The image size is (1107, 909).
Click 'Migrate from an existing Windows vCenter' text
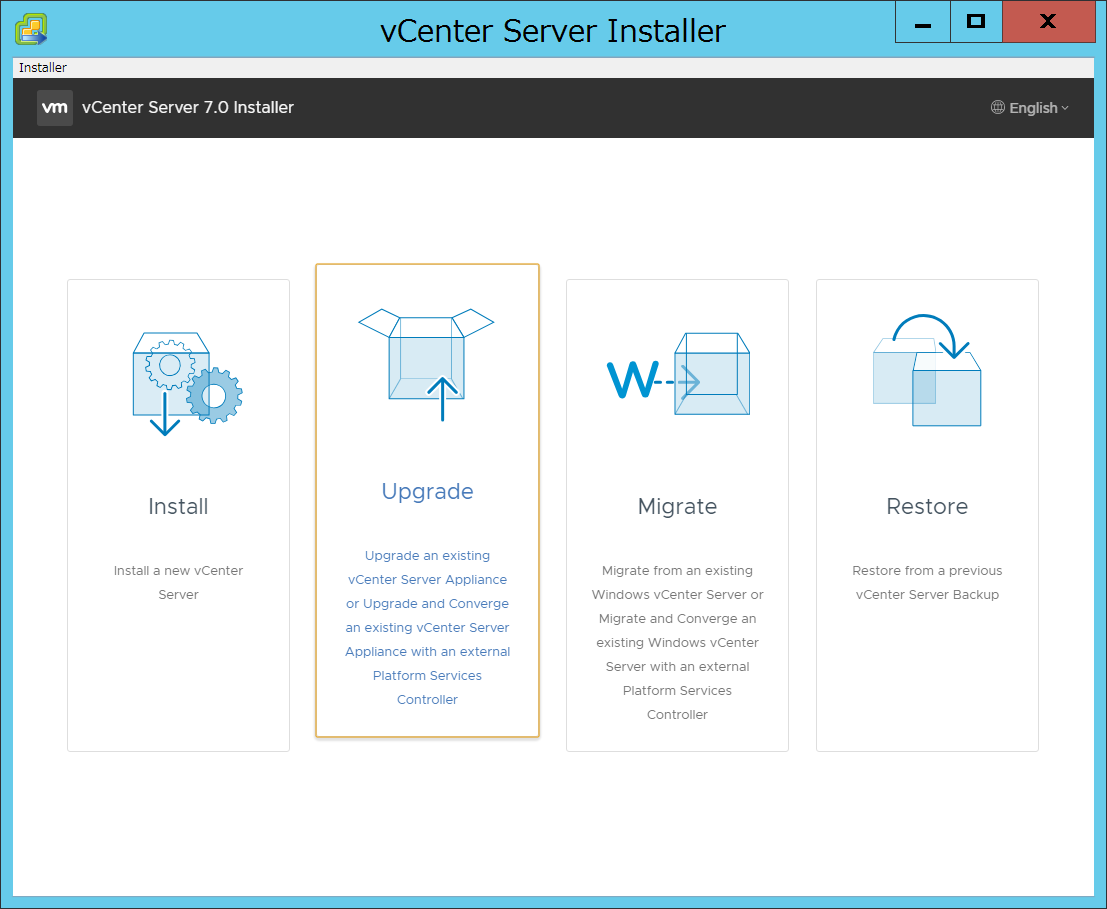pyautogui.click(x=677, y=642)
